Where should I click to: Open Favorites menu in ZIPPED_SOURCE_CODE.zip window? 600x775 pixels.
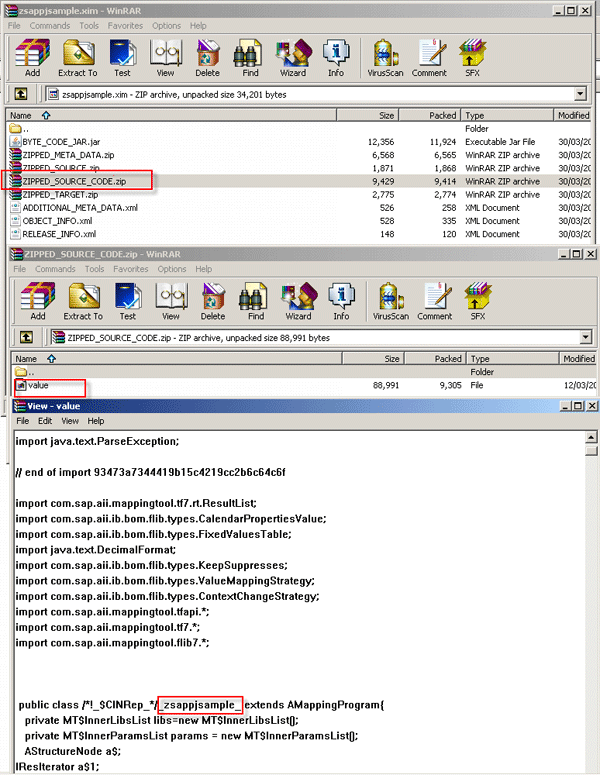pyautogui.click(x=130, y=269)
